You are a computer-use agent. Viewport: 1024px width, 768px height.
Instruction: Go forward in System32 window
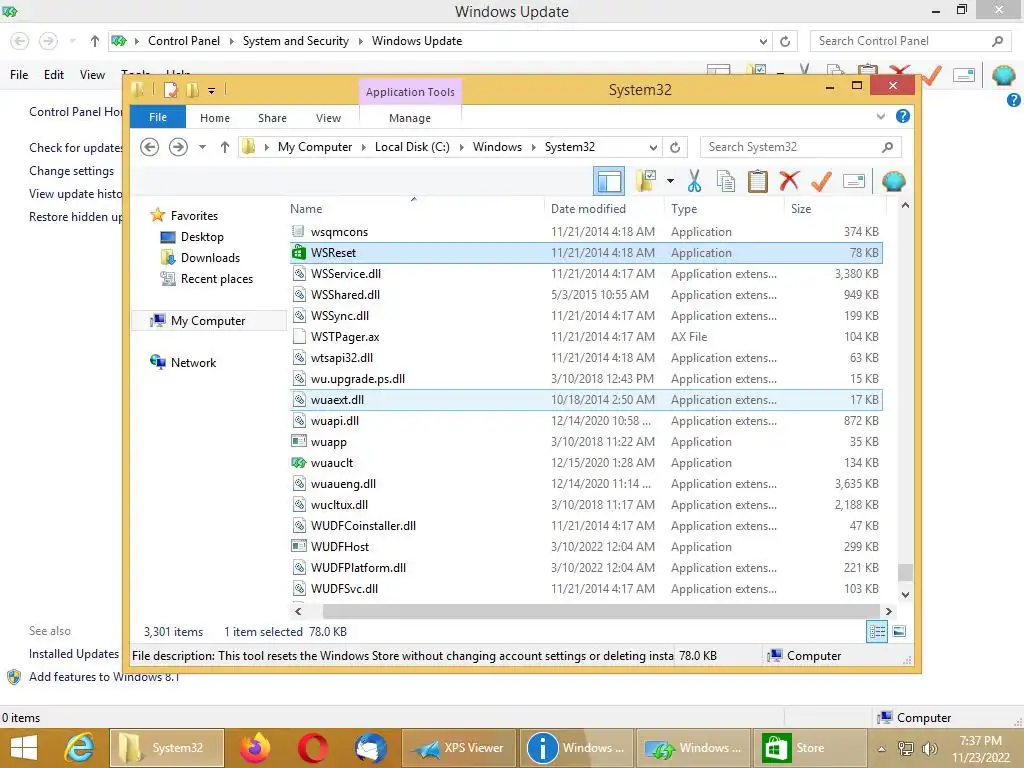pos(178,147)
